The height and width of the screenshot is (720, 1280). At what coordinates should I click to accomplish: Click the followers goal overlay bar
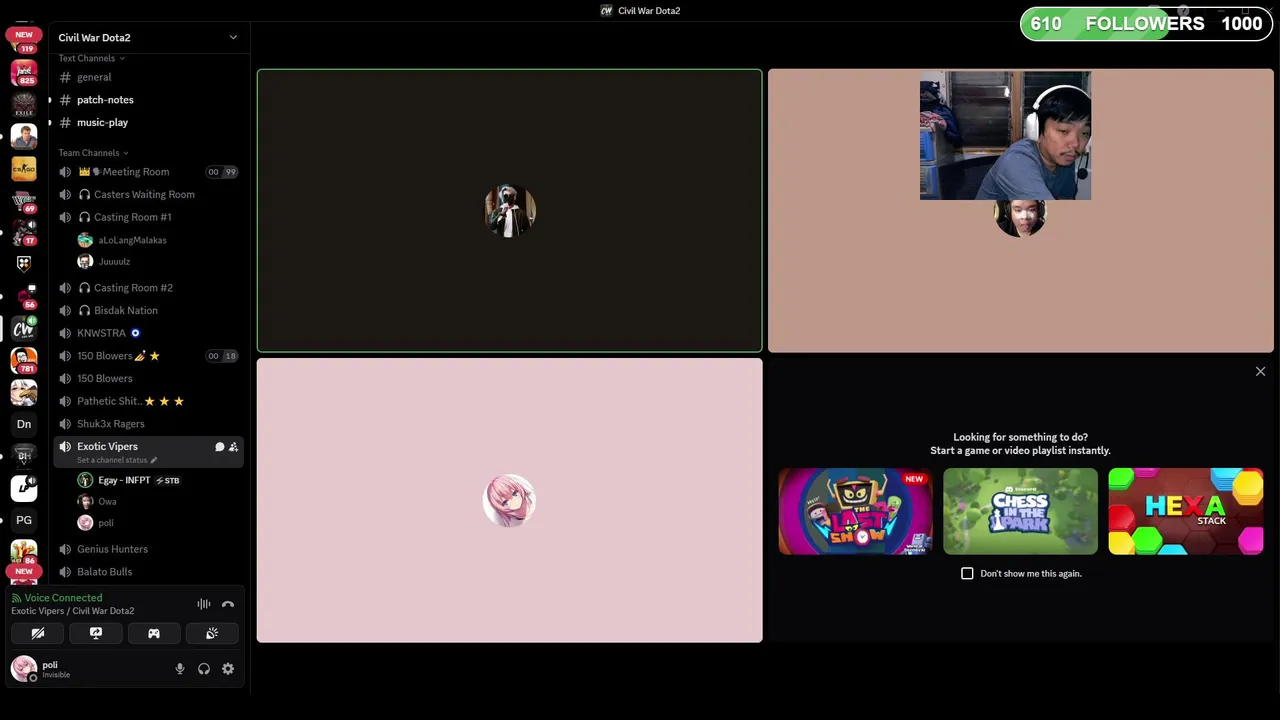(x=1146, y=24)
